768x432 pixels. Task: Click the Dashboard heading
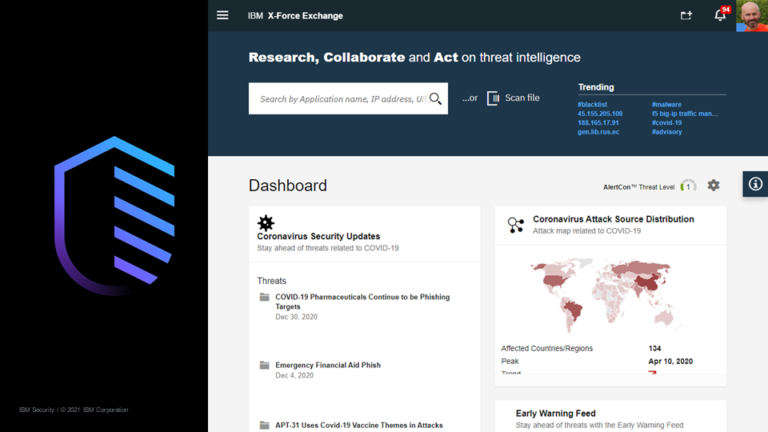coord(288,186)
